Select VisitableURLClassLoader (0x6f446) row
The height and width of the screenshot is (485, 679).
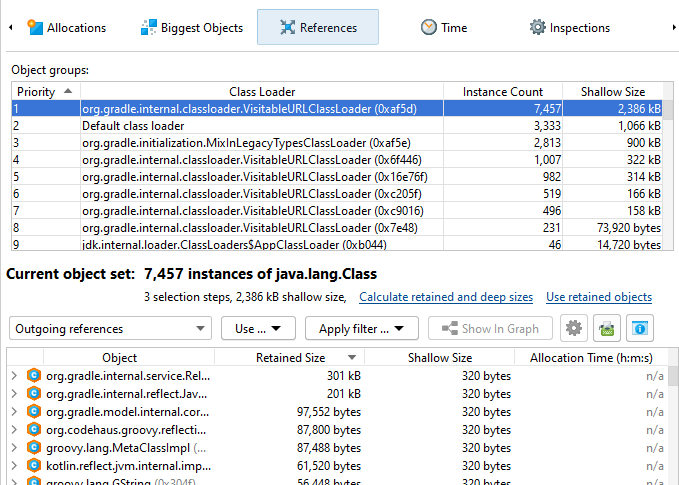click(x=337, y=160)
